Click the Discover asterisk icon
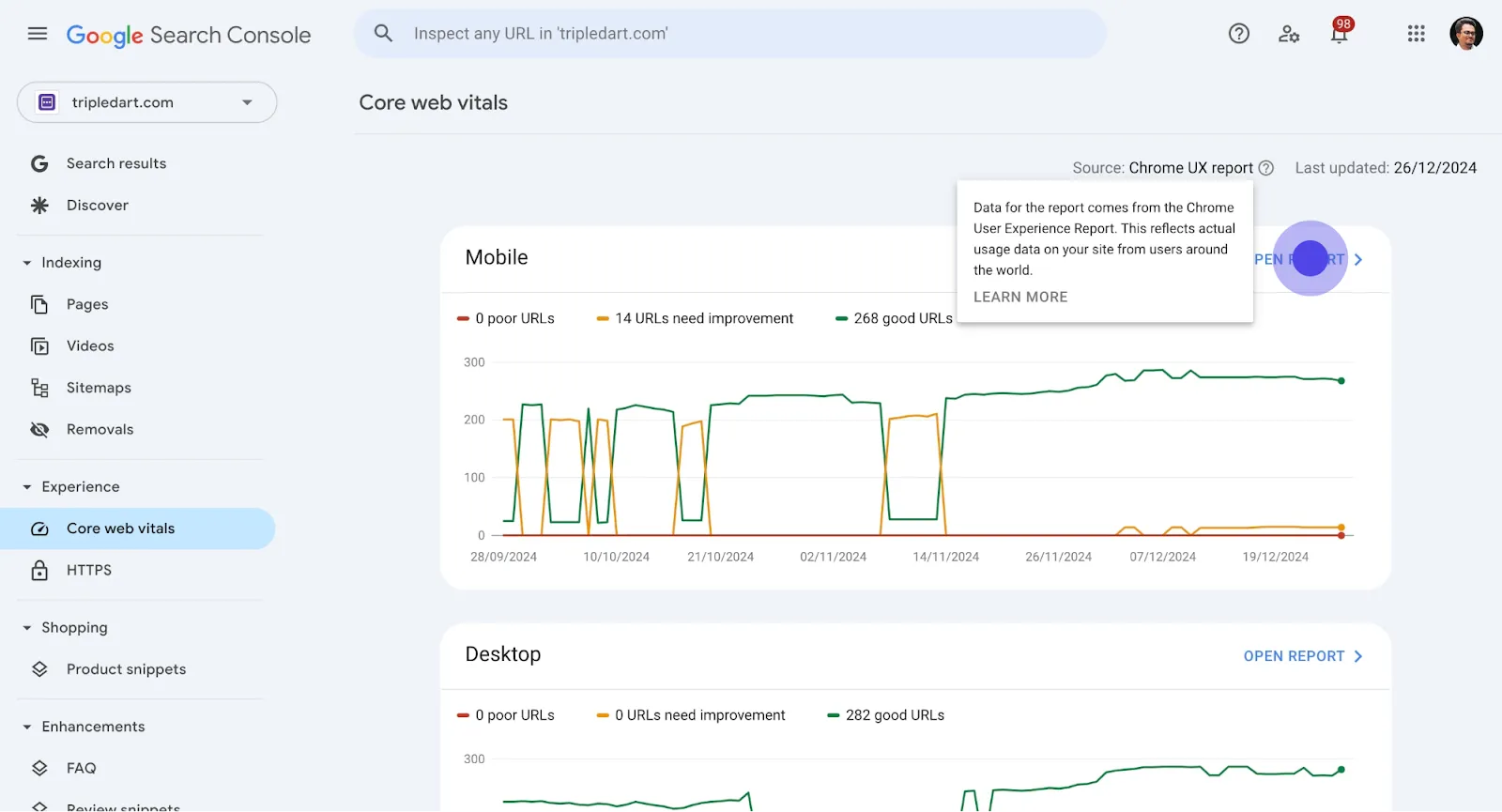The height and width of the screenshot is (812, 1502). tap(39, 205)
